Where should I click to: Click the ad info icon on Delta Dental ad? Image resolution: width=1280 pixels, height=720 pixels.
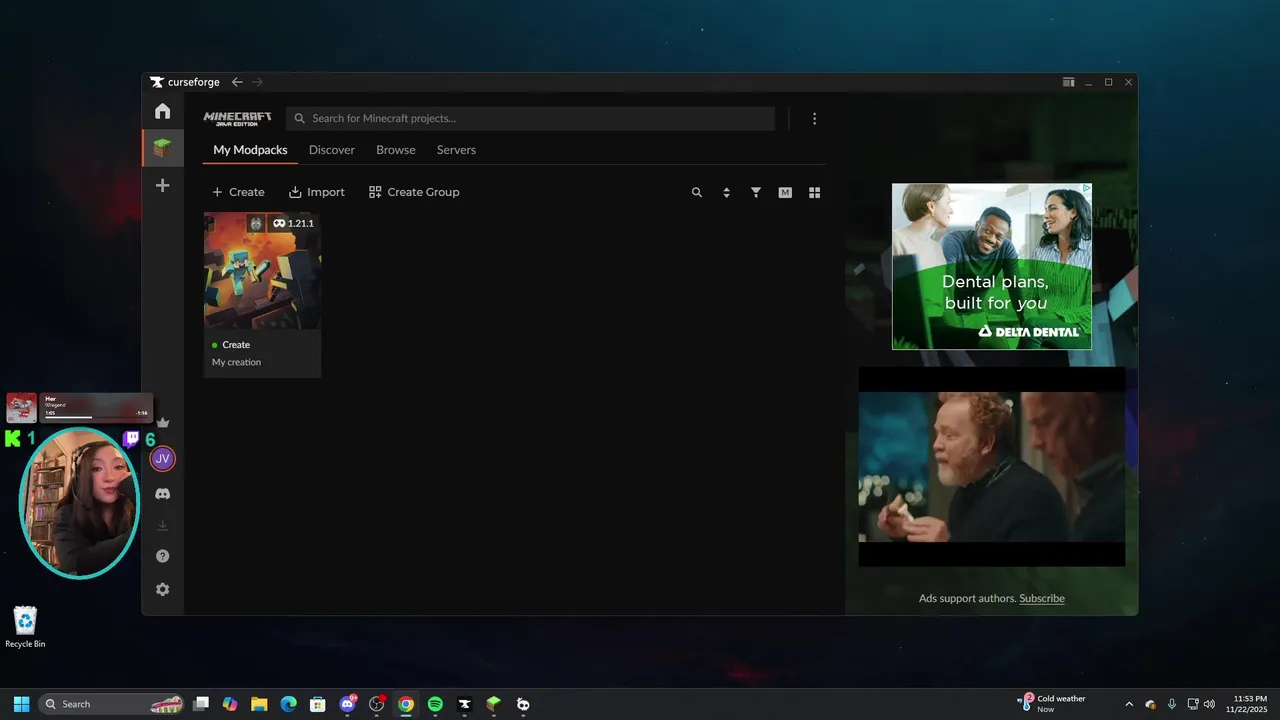click(1086, 188)
